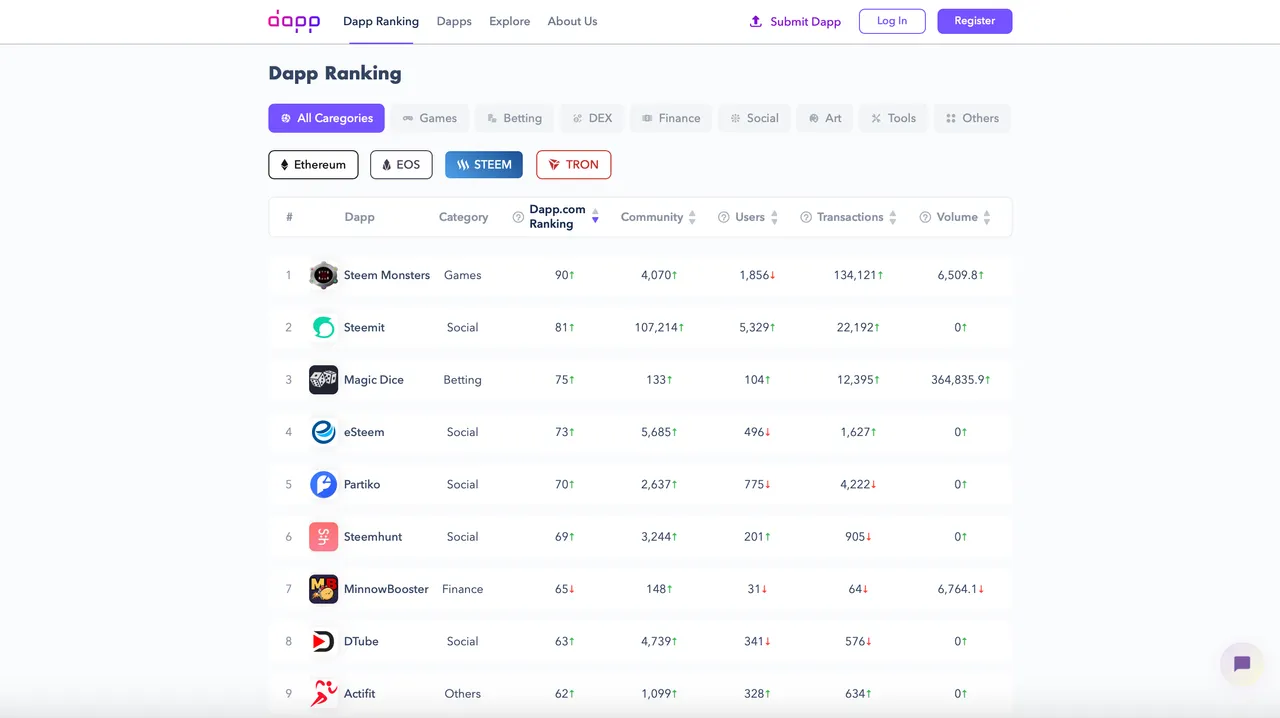Open the chat widget bubble
This screenshot has width=1280, height=718.
coord(1242,664)
